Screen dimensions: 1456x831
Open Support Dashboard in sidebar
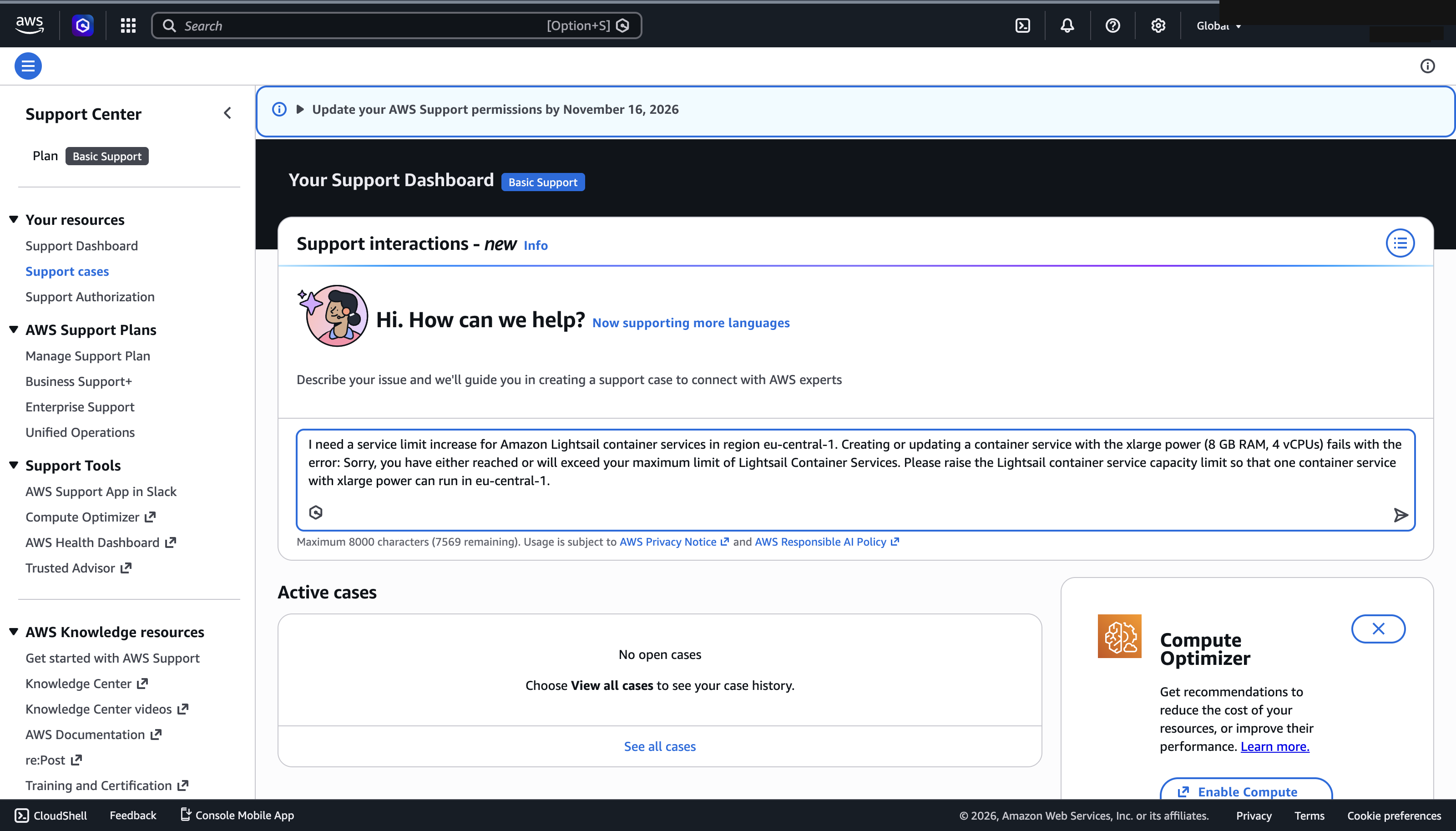(81, 246)
